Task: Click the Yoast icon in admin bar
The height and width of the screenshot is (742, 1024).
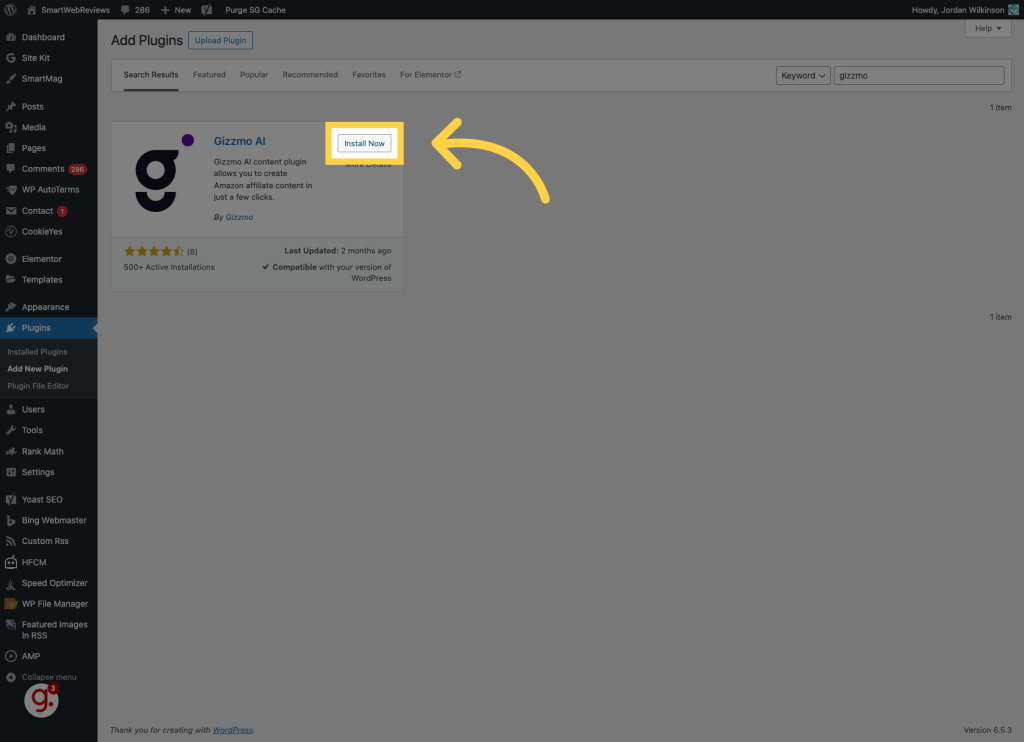Action: point(206,9)
